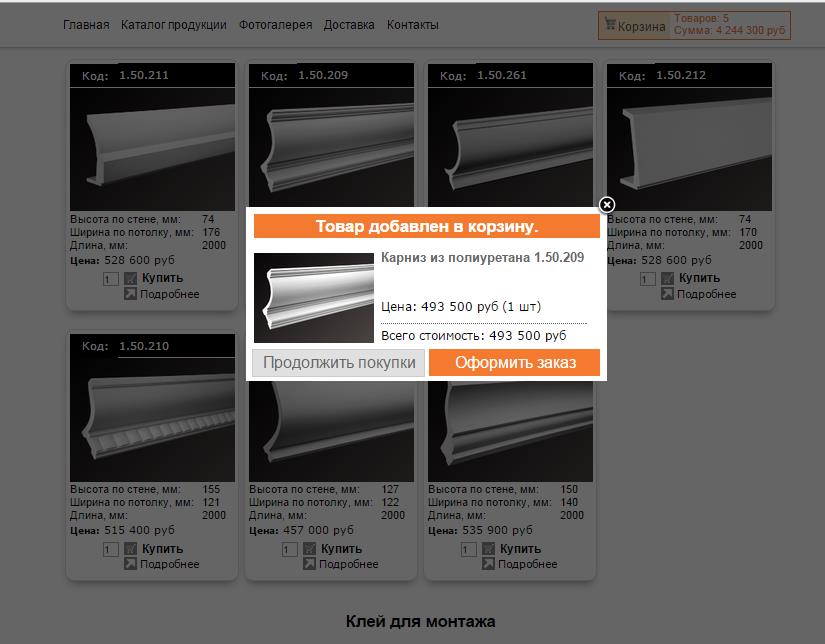Image resolution: width=825 pixels, height=644 pixels.
Task: Click popup title Карниз из полиуретана 1.50.209
Action: pos(482,258)
